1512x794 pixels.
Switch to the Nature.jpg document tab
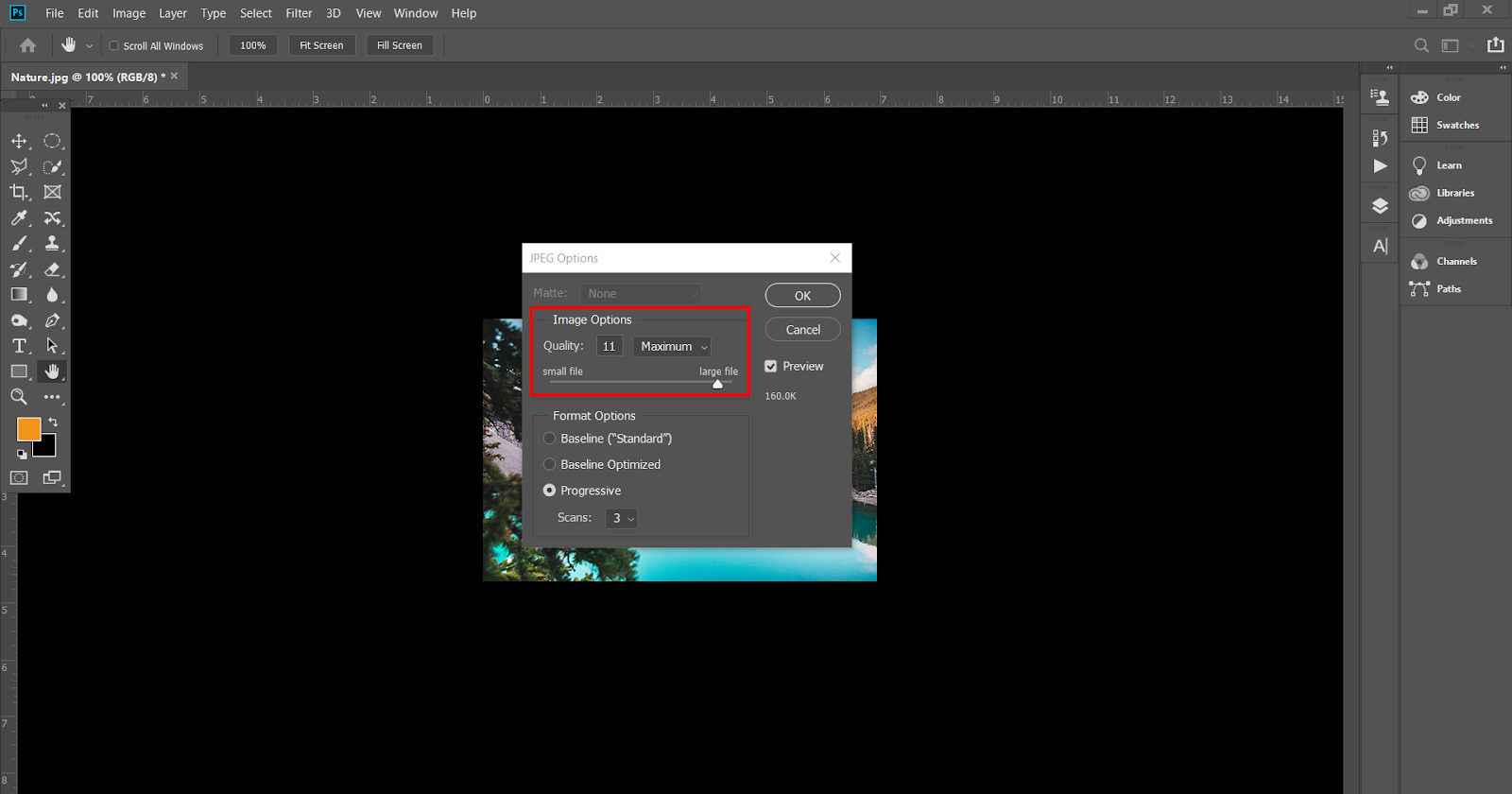pyautogui.click(x=94, y=77)
